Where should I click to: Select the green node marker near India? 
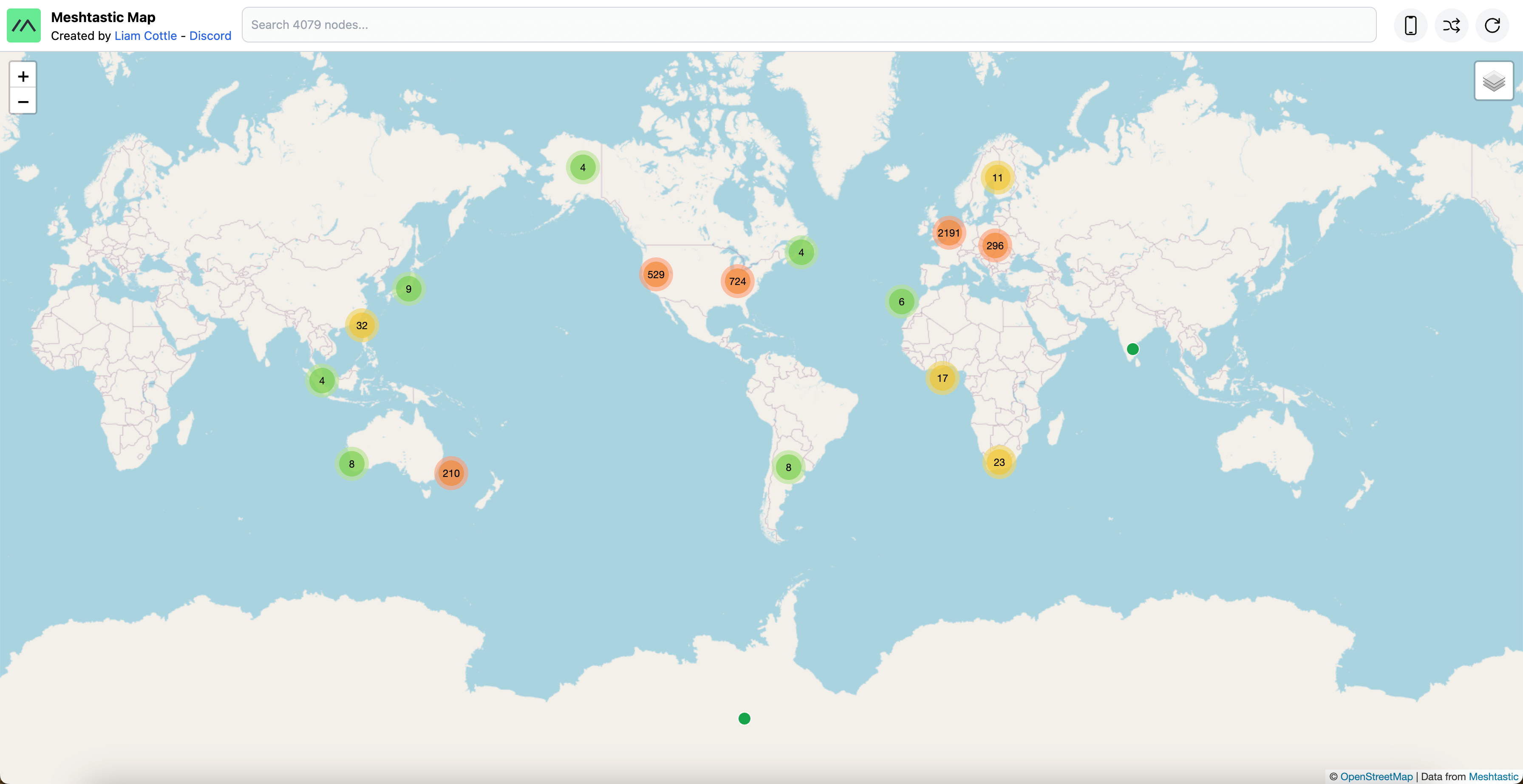1133,349
